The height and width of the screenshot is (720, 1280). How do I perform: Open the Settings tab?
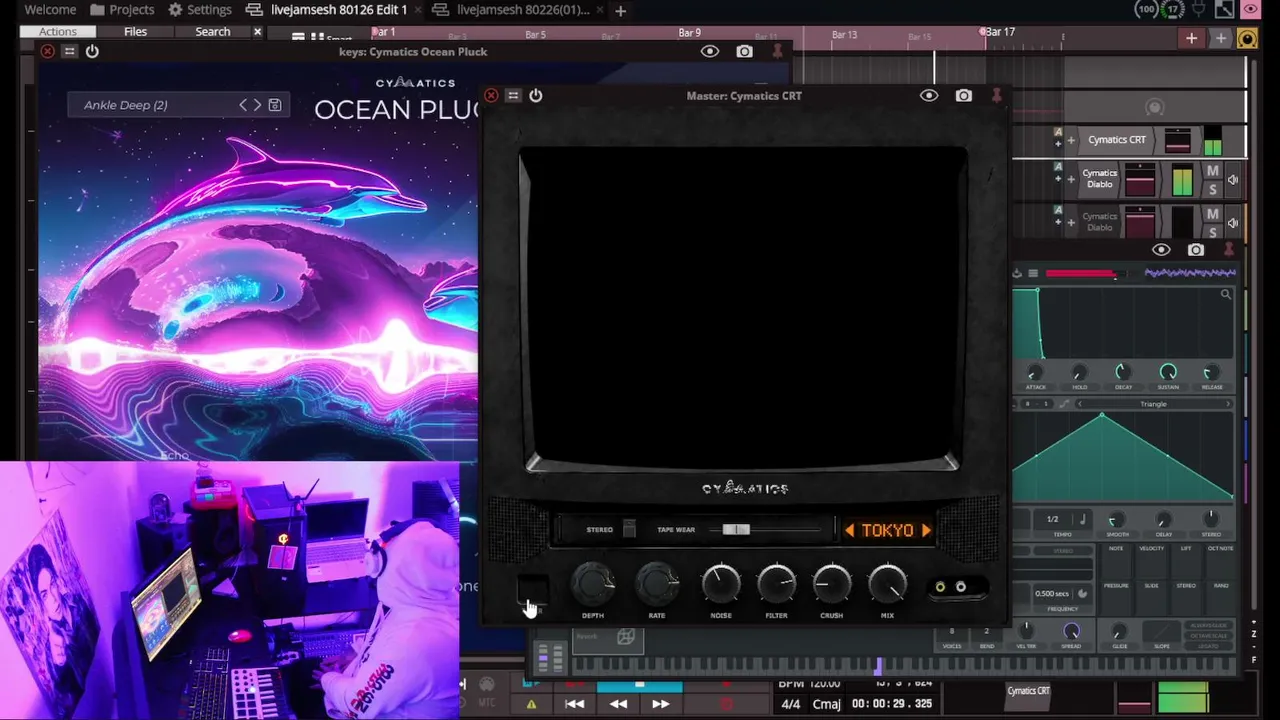(200, 10)
